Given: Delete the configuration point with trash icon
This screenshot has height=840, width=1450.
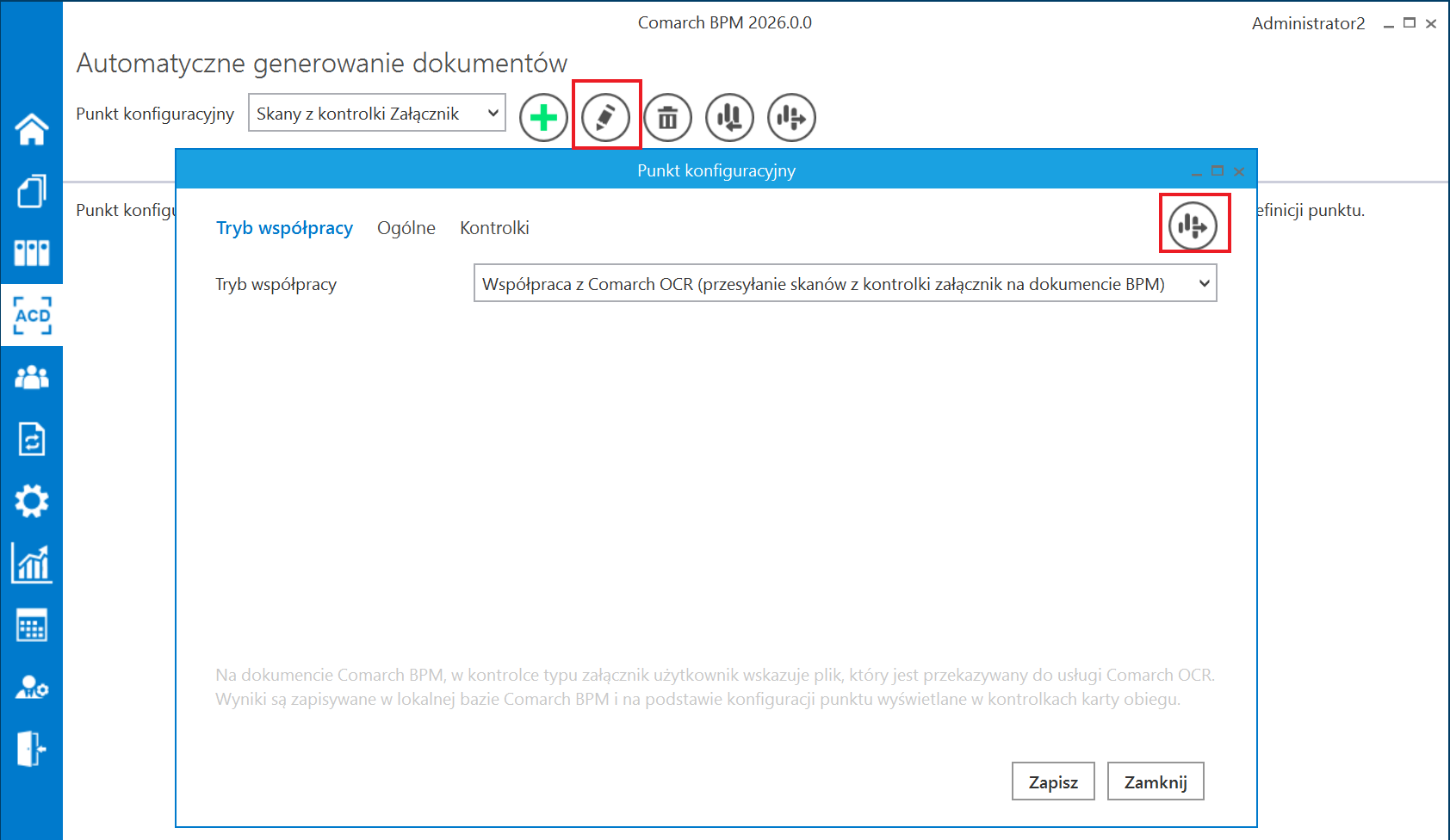Looking at the screenshot, I should (668, 117).
